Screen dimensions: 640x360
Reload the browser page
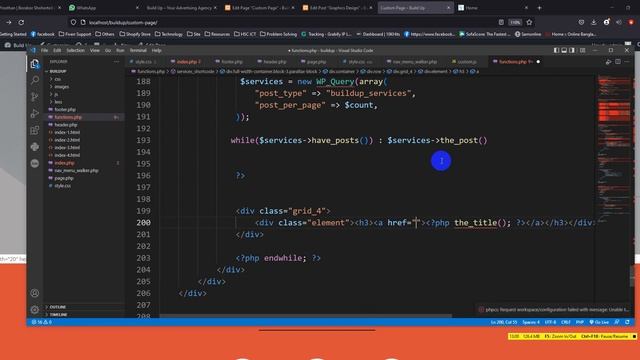21,22
